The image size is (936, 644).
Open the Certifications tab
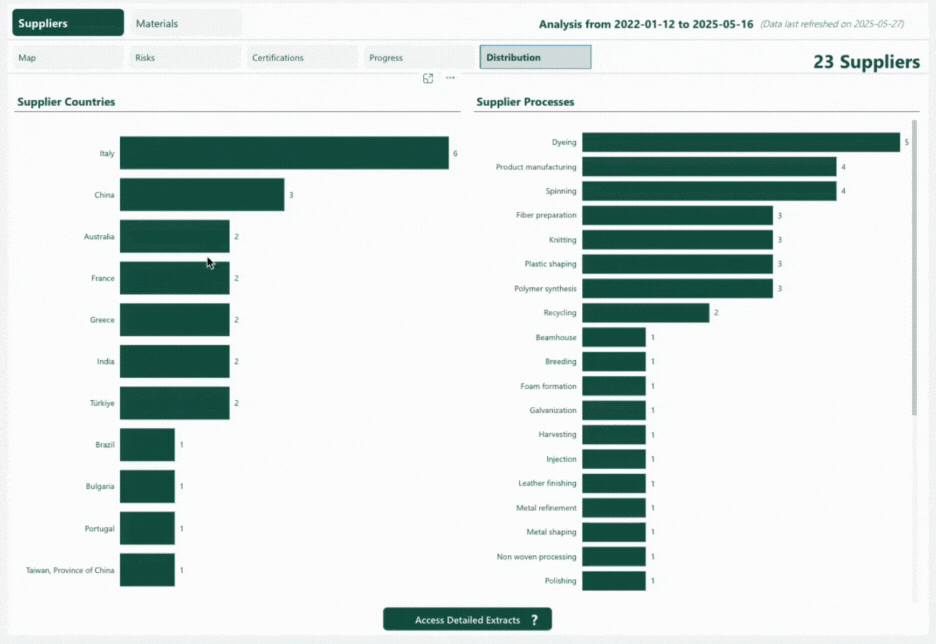302,58
